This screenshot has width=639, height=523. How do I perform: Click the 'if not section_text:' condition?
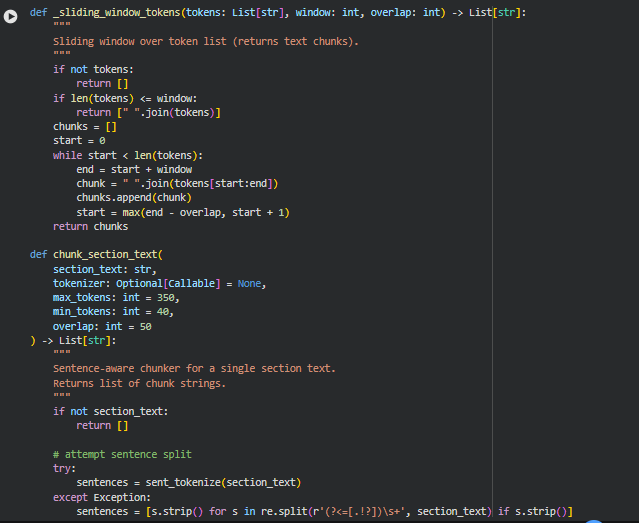pyautogui.click(x=111, y=411)
